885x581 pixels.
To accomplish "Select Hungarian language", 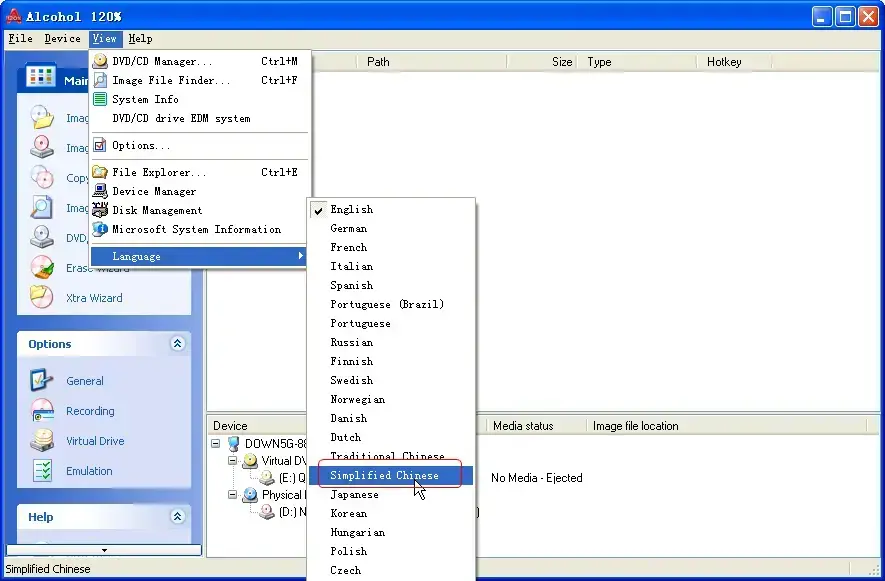I will [x=391, y=532].
